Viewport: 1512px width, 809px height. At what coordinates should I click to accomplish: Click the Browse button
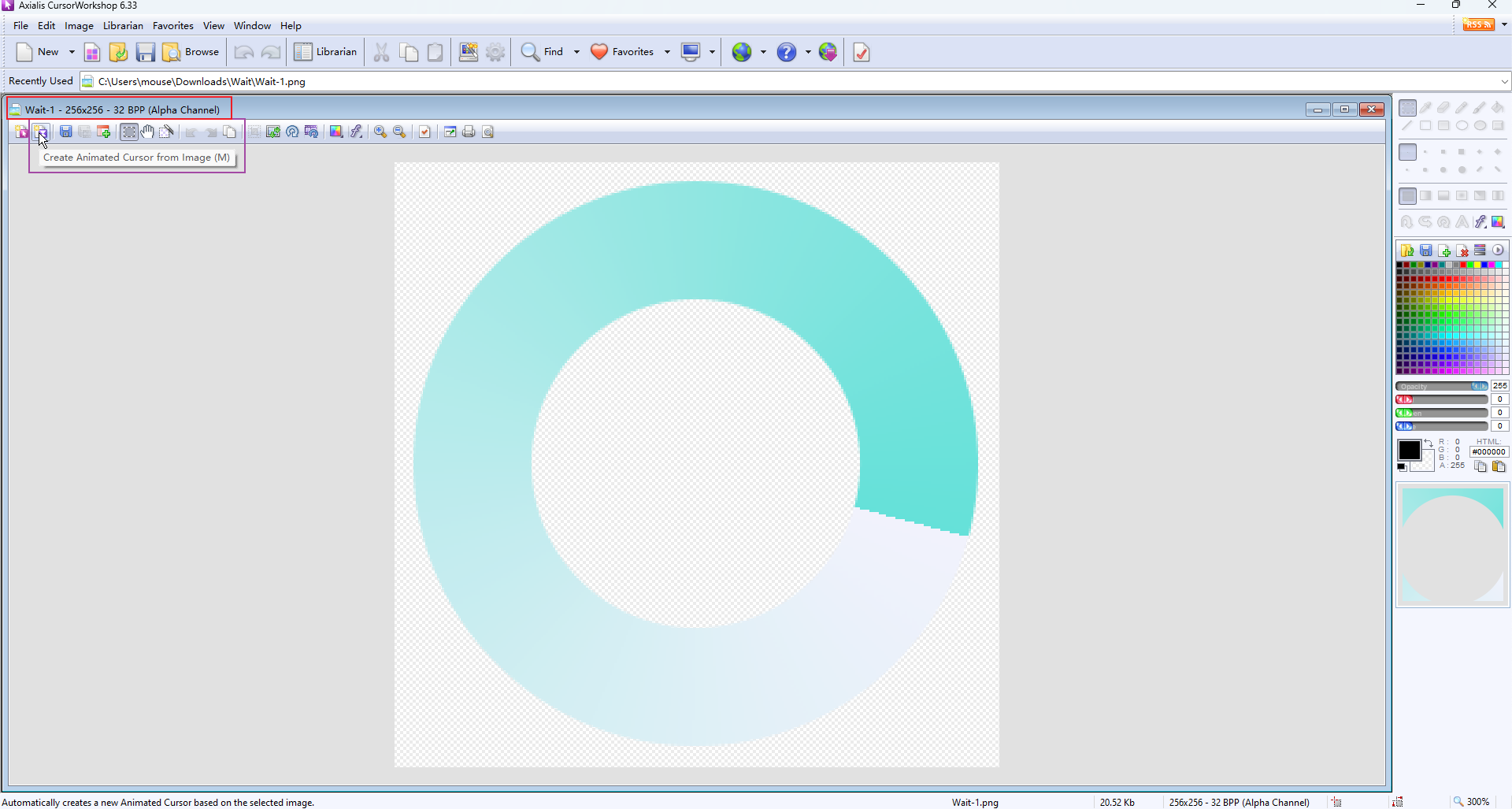click(x=191, y=52)
